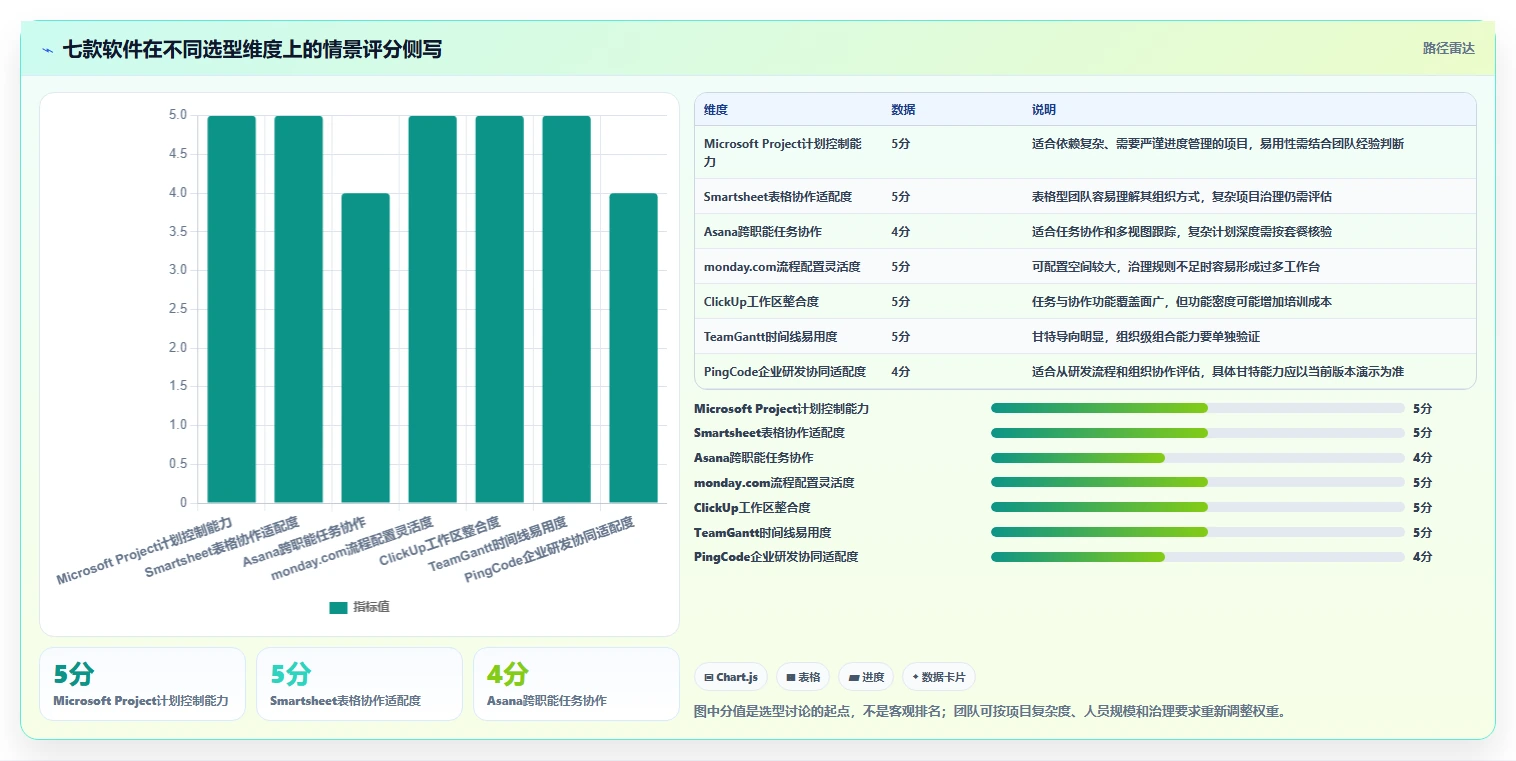This screenshot has width=1516, height=761.
Task: Click the Smartsheet表格协作适配度 x-axis label under chart
Action: point(222,547)
